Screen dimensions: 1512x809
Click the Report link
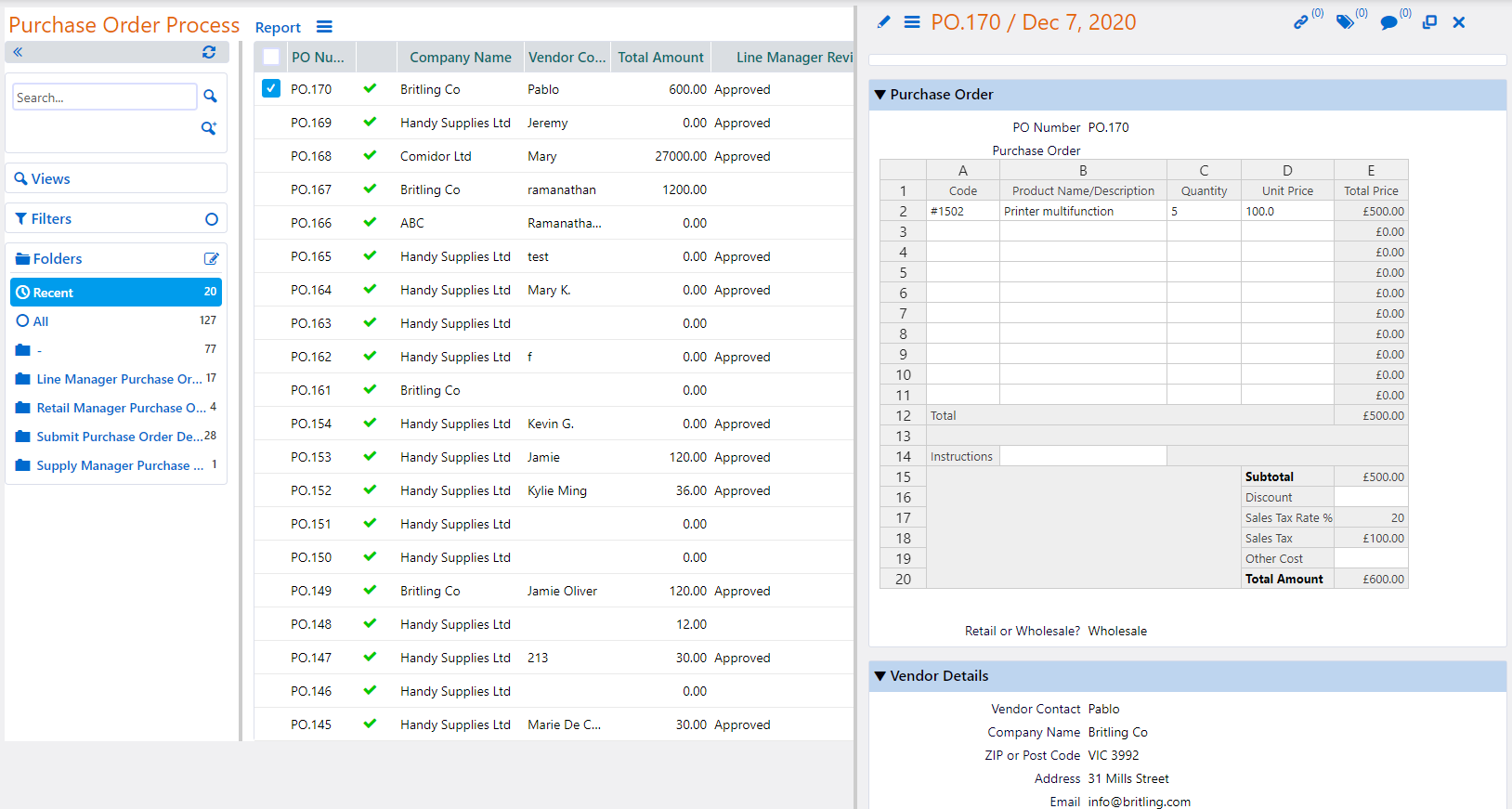[278, 28]
